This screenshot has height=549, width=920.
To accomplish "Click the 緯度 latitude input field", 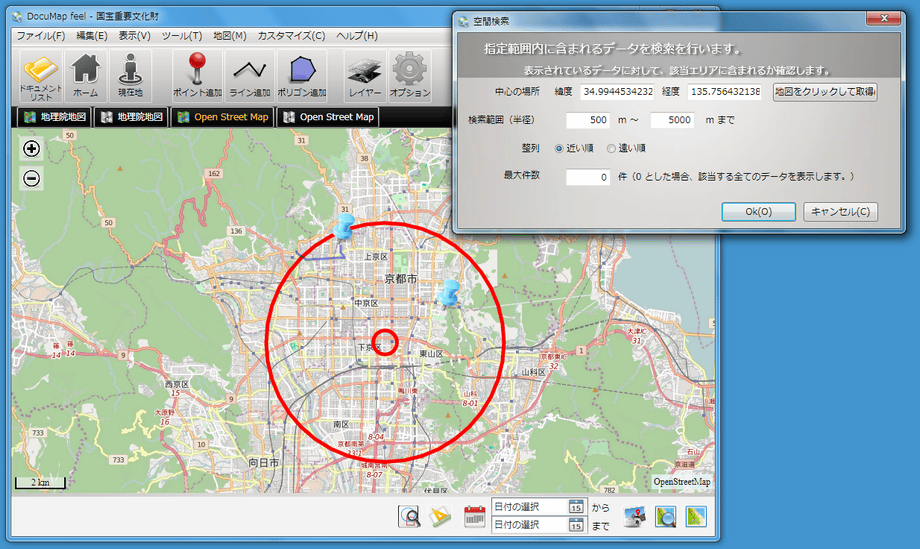I will pyautogui.click(x=617, y=92).
